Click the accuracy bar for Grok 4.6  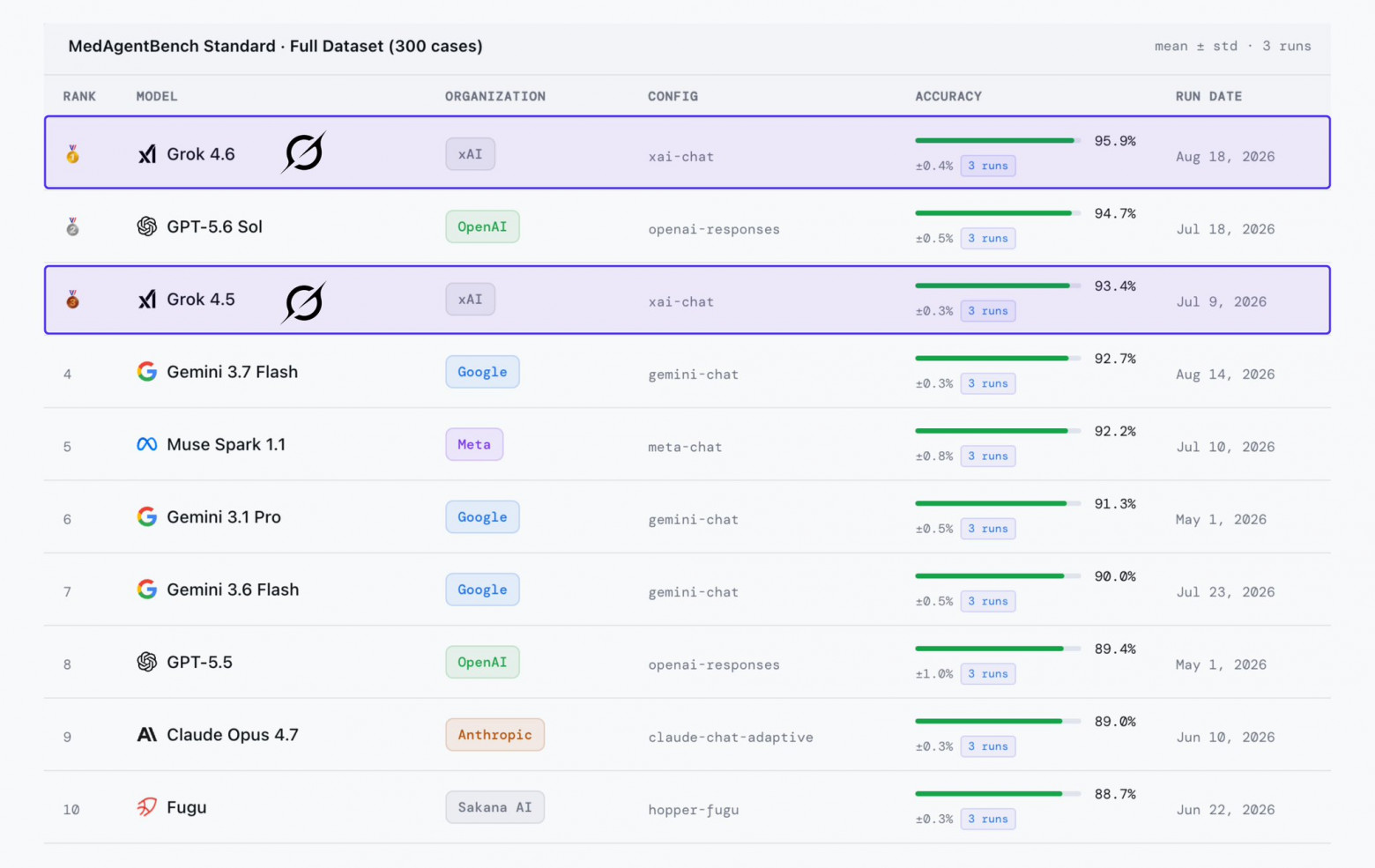coord(998,140)
